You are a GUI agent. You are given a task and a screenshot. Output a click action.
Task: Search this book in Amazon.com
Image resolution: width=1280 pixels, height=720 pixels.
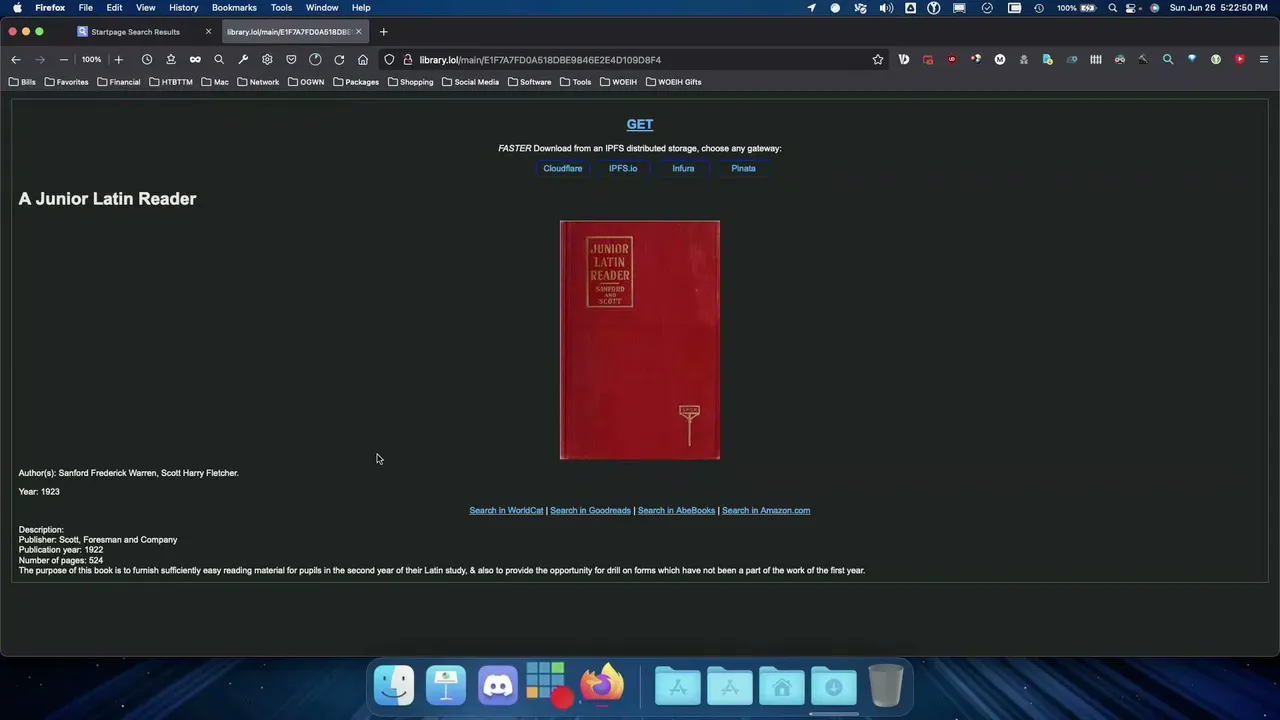(766, 511)
